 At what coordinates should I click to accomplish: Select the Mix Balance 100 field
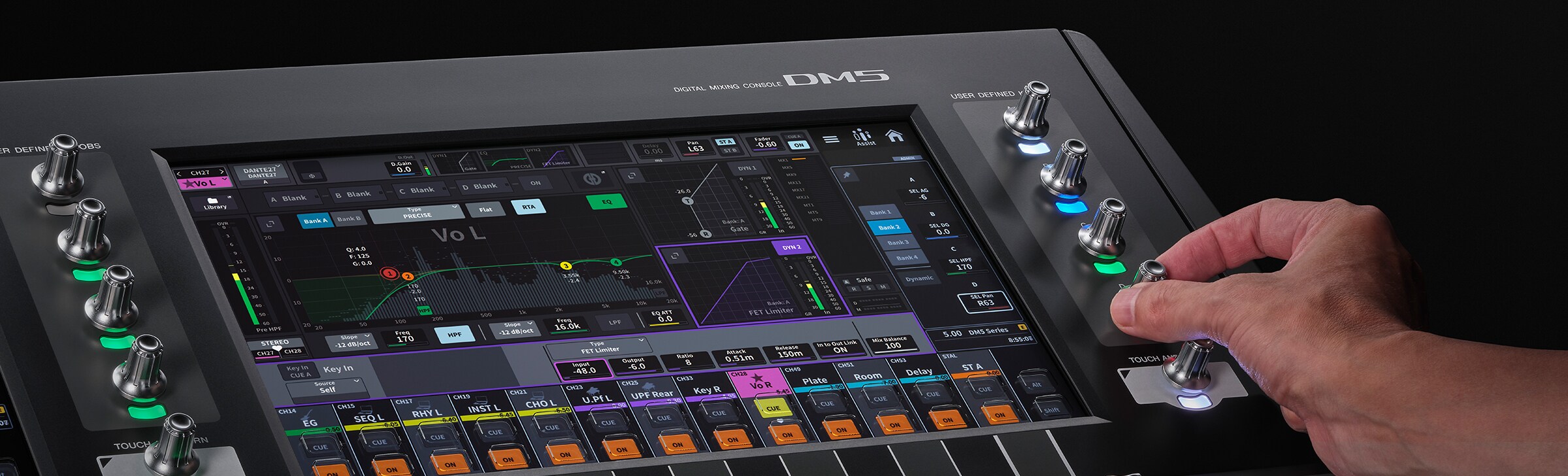tap(892, 343)
